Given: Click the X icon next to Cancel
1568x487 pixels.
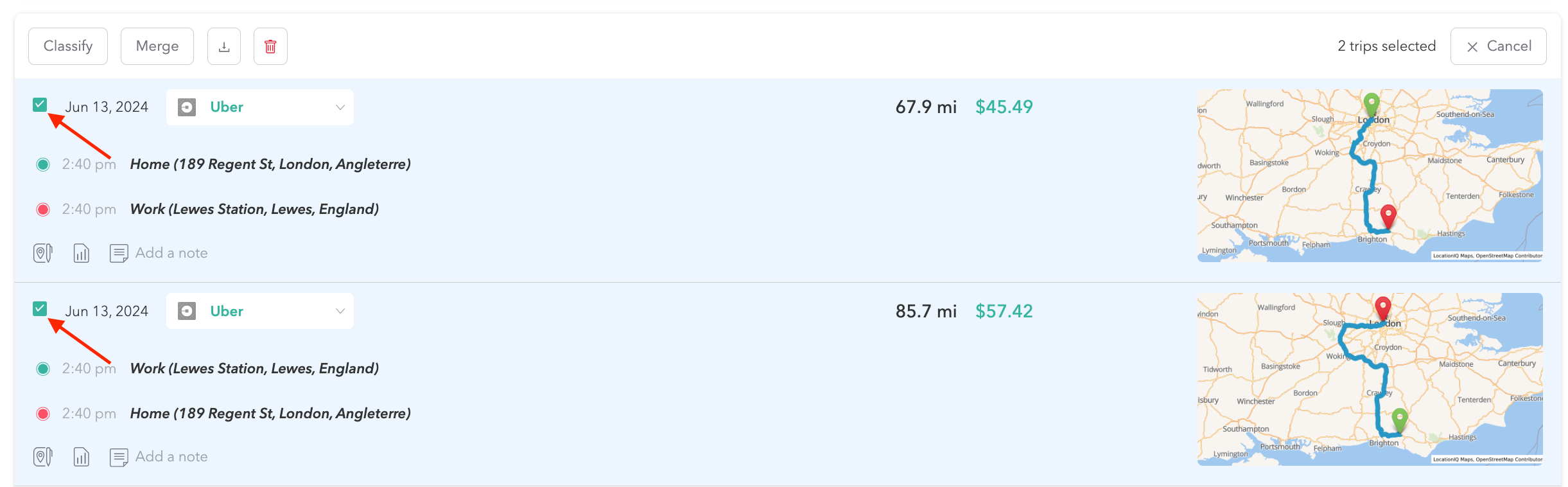Looking at the screenshot, I should click(x=1474, y=46).
